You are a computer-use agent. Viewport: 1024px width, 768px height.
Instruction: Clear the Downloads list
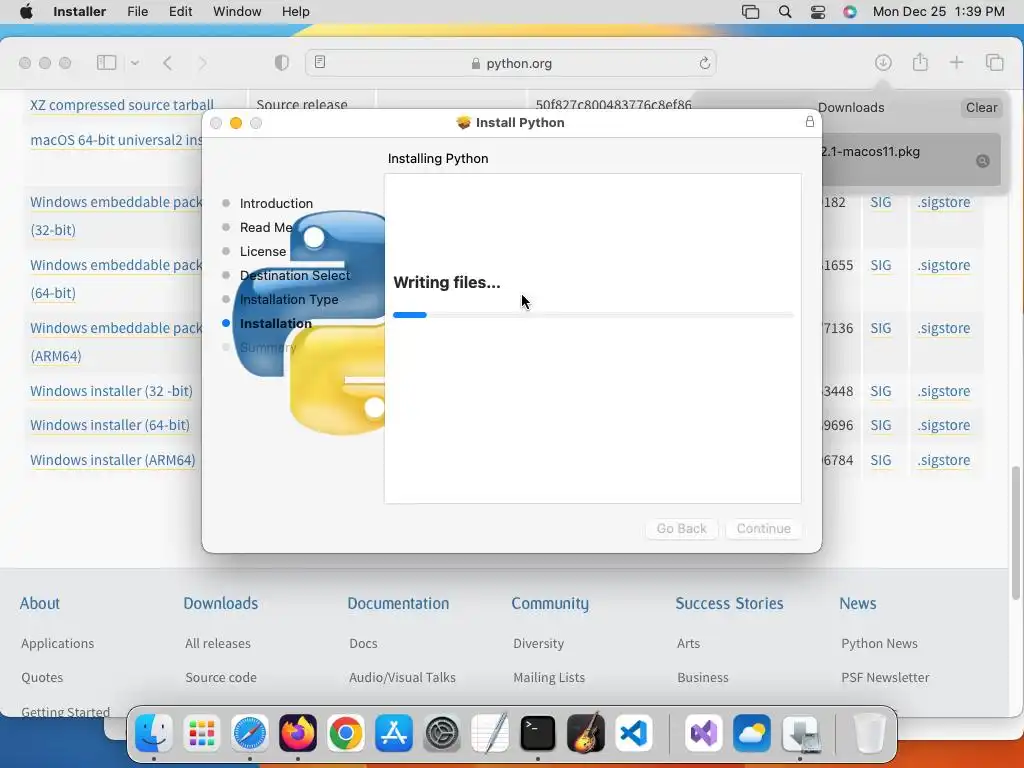point(981,108)
